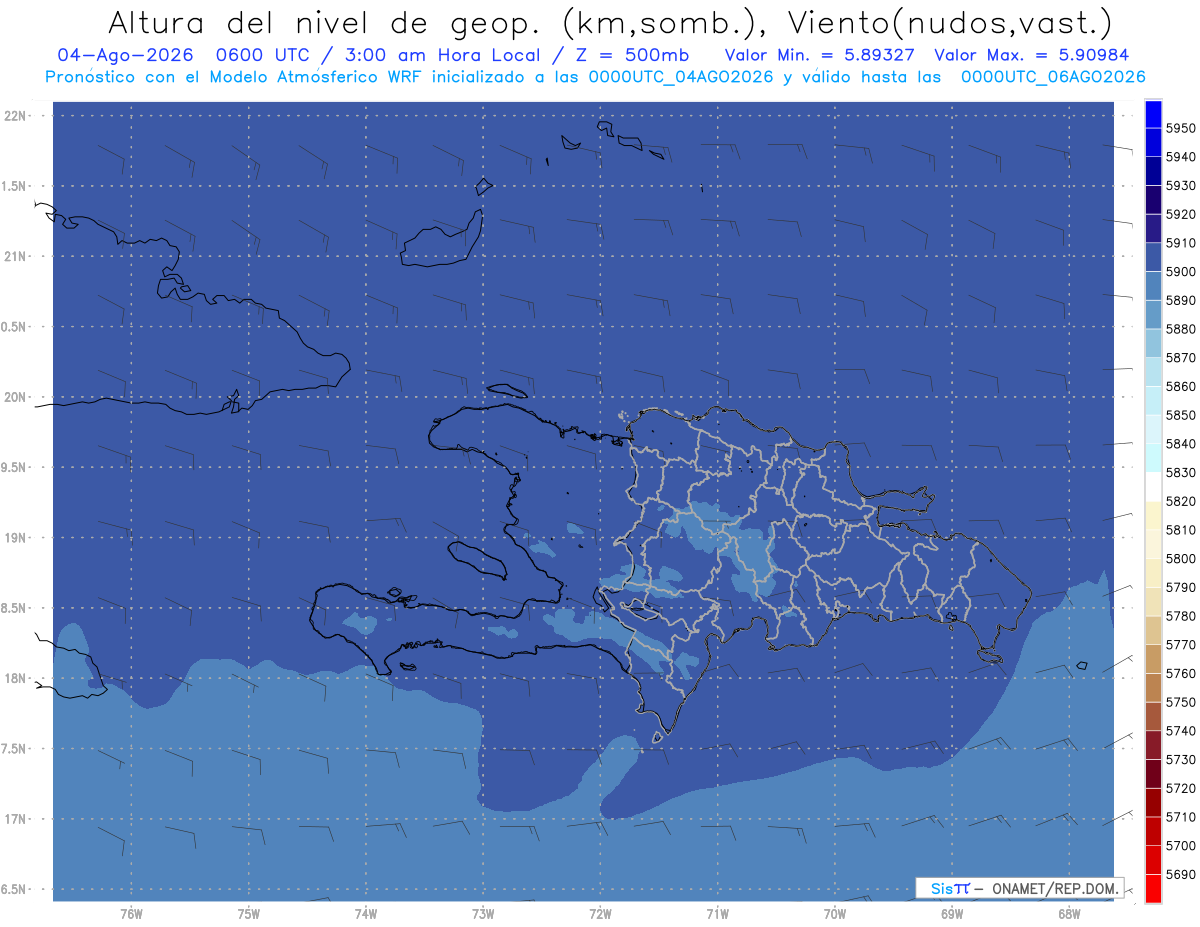Click the legend swatch between 5890 and 5900
The height and width of the screenshot is (927, 1200).
(1153, 286)
